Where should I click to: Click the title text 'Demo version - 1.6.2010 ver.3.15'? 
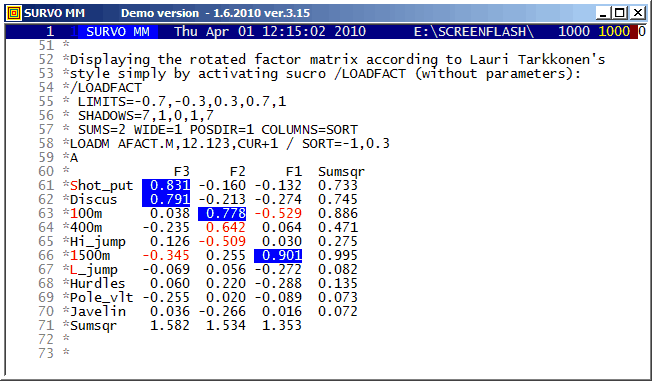coord(215,13)
